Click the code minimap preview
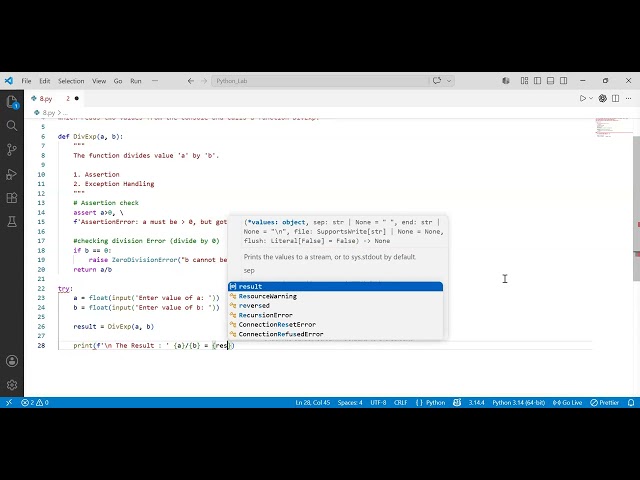Viewport: 640px width, 480px height. (x=613, y=127)
